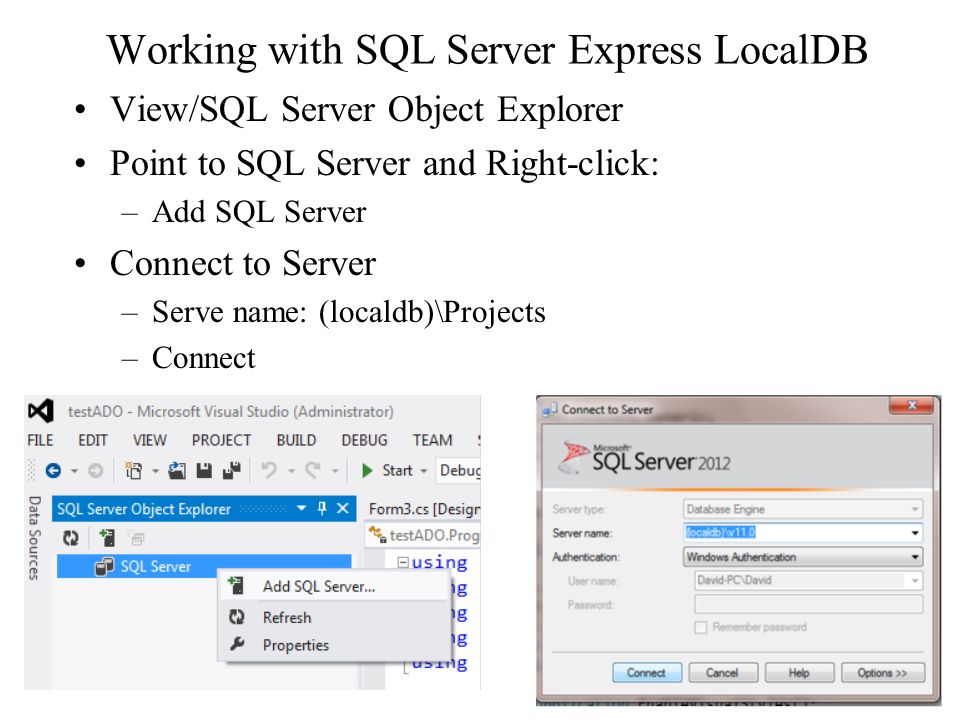Screen dimensions: 960x720
Task: Click the Connect to Server dialog title icon
Action: pyautogui.click(x=550, y=409)
